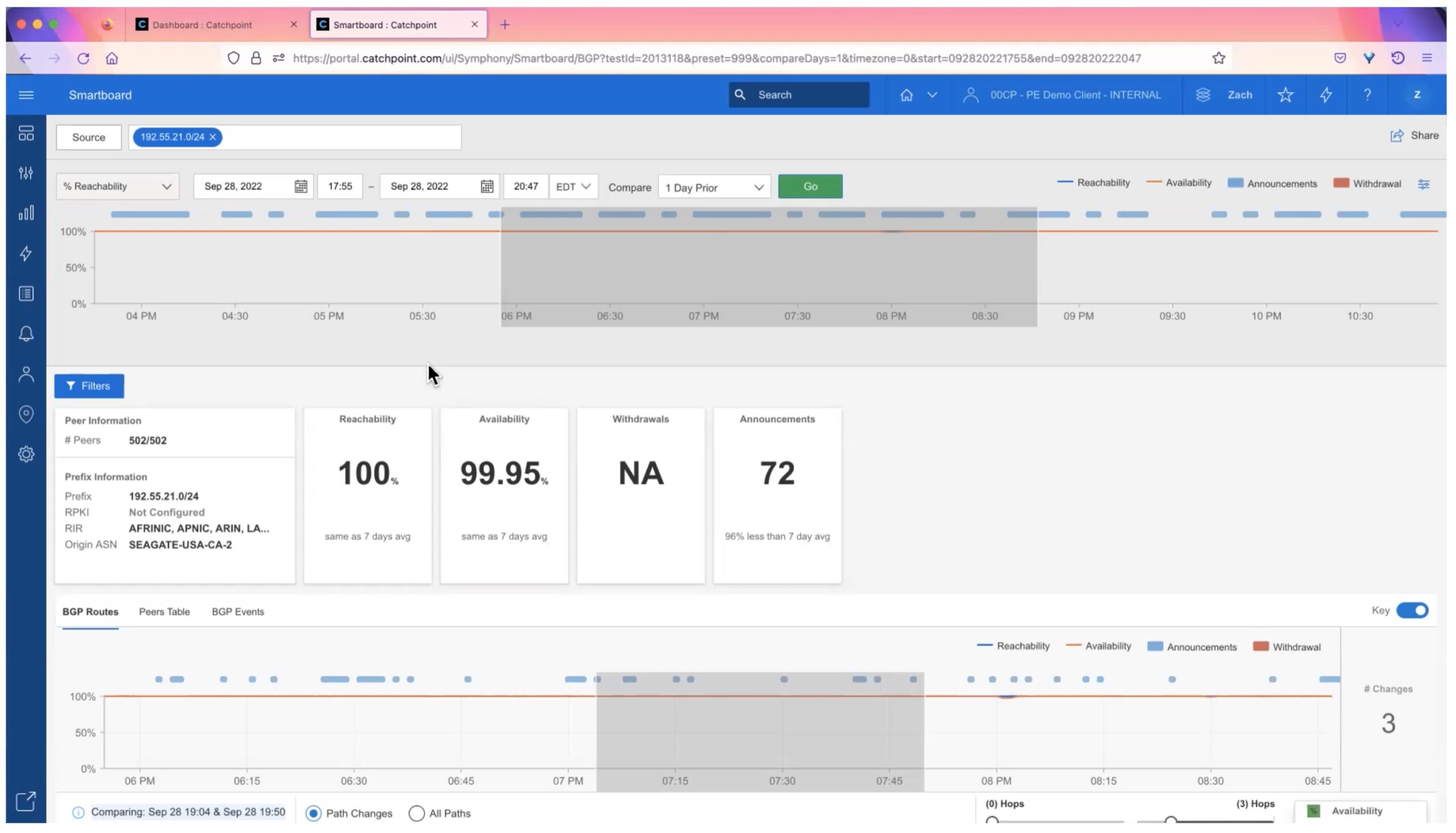Select the All Paths radio button
The image size is (1456, 833).
pyautogui.click(x=416, y=813)
